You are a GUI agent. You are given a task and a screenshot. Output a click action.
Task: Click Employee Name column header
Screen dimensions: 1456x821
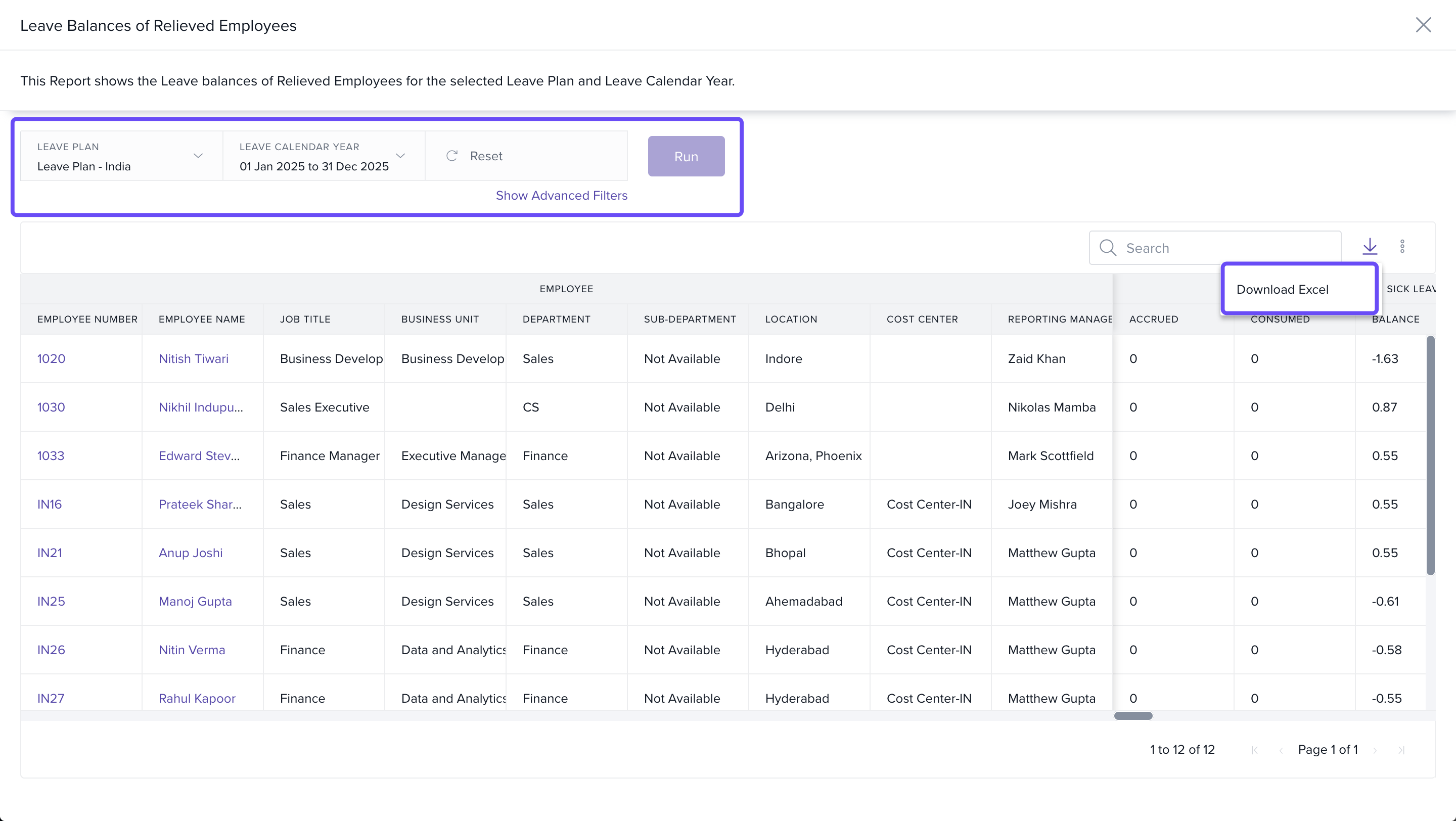[x=202, y=319]
